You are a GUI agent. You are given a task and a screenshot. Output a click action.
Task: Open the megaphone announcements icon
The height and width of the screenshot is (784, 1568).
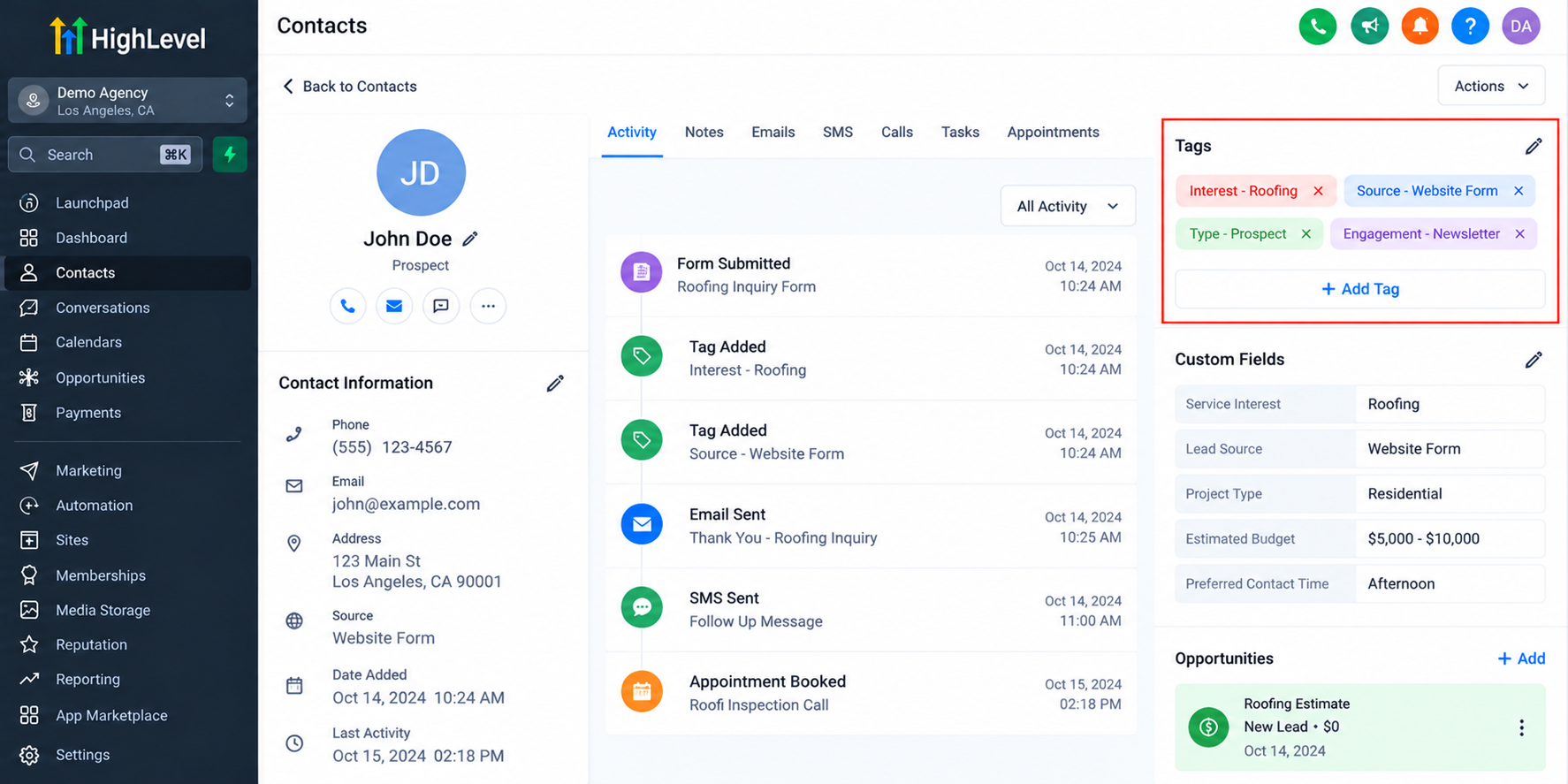click(x=1369, y=27)
